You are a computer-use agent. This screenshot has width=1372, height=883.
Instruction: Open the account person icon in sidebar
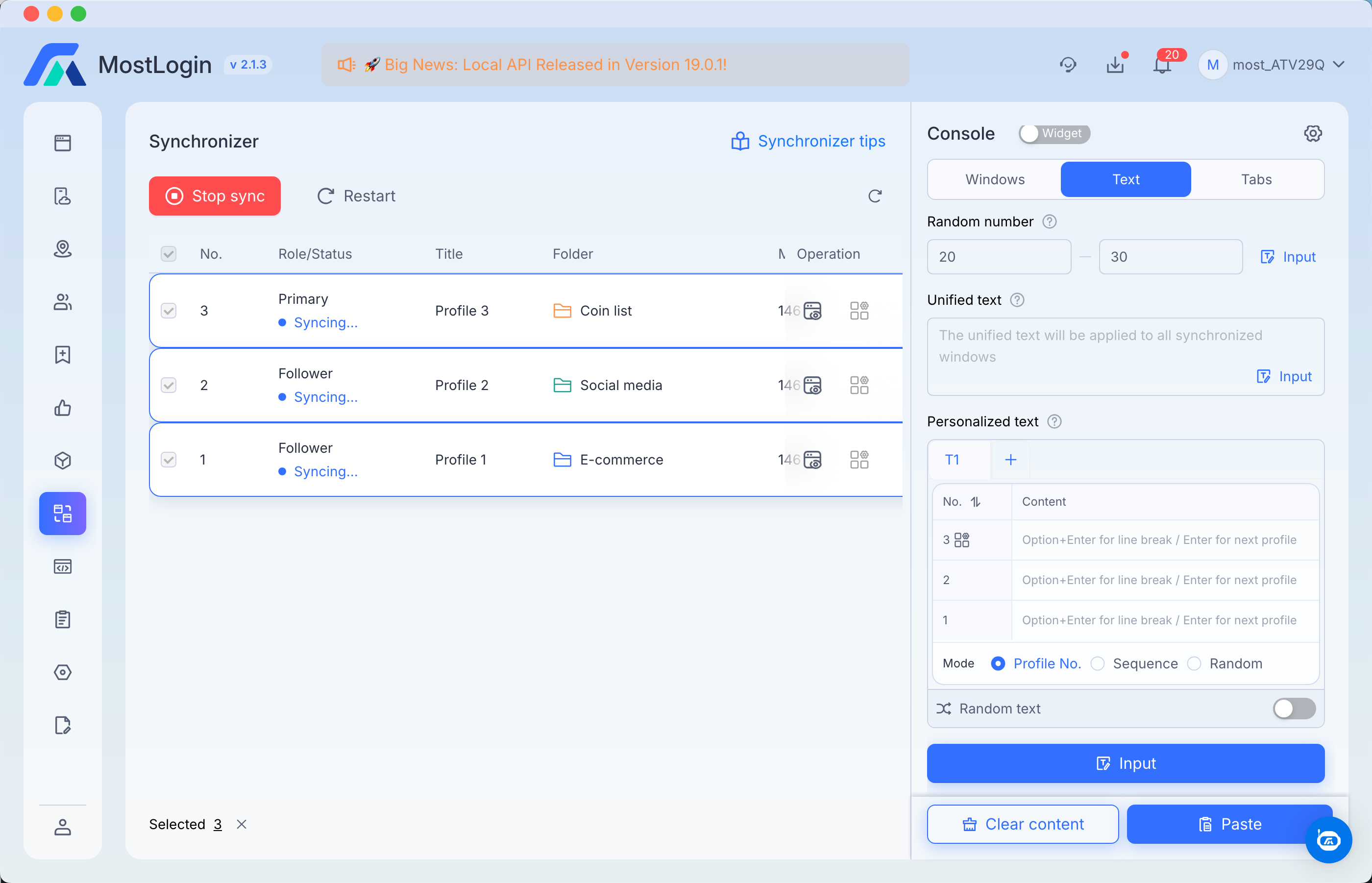pos(63,827)
